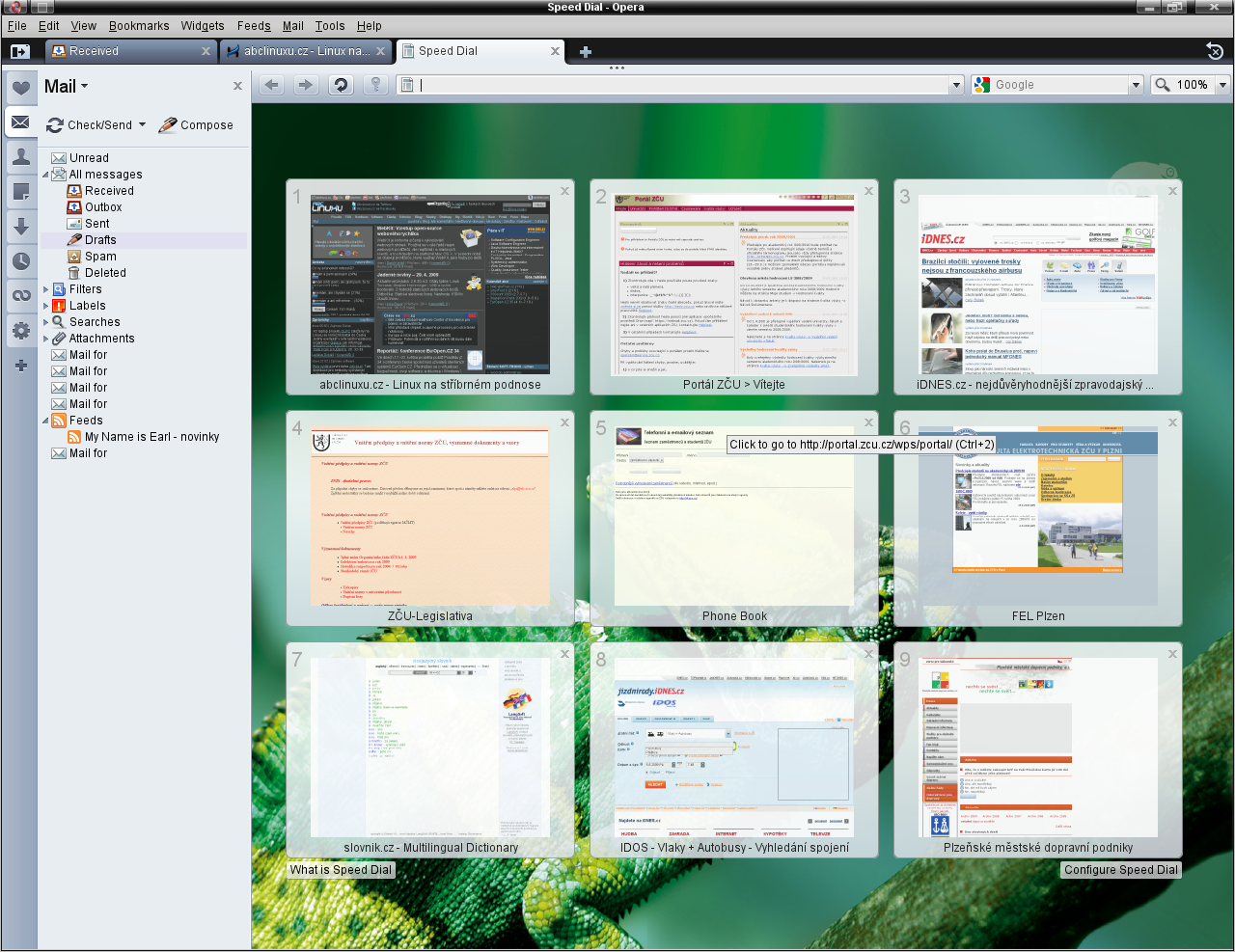
Task: Open speed dial Portál ZČU thumbnail
Action: click(734, 286)
